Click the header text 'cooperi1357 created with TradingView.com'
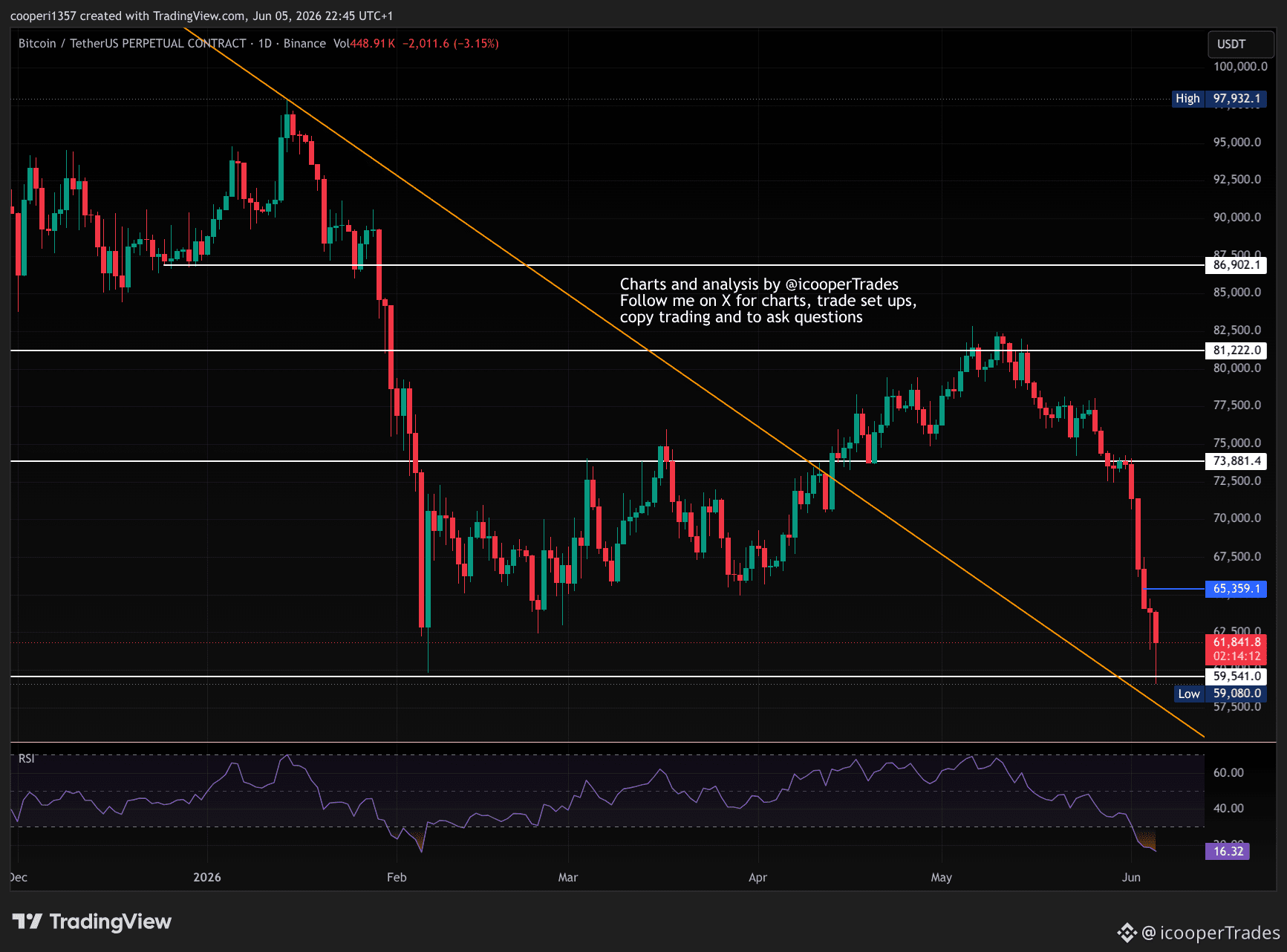 128,16
